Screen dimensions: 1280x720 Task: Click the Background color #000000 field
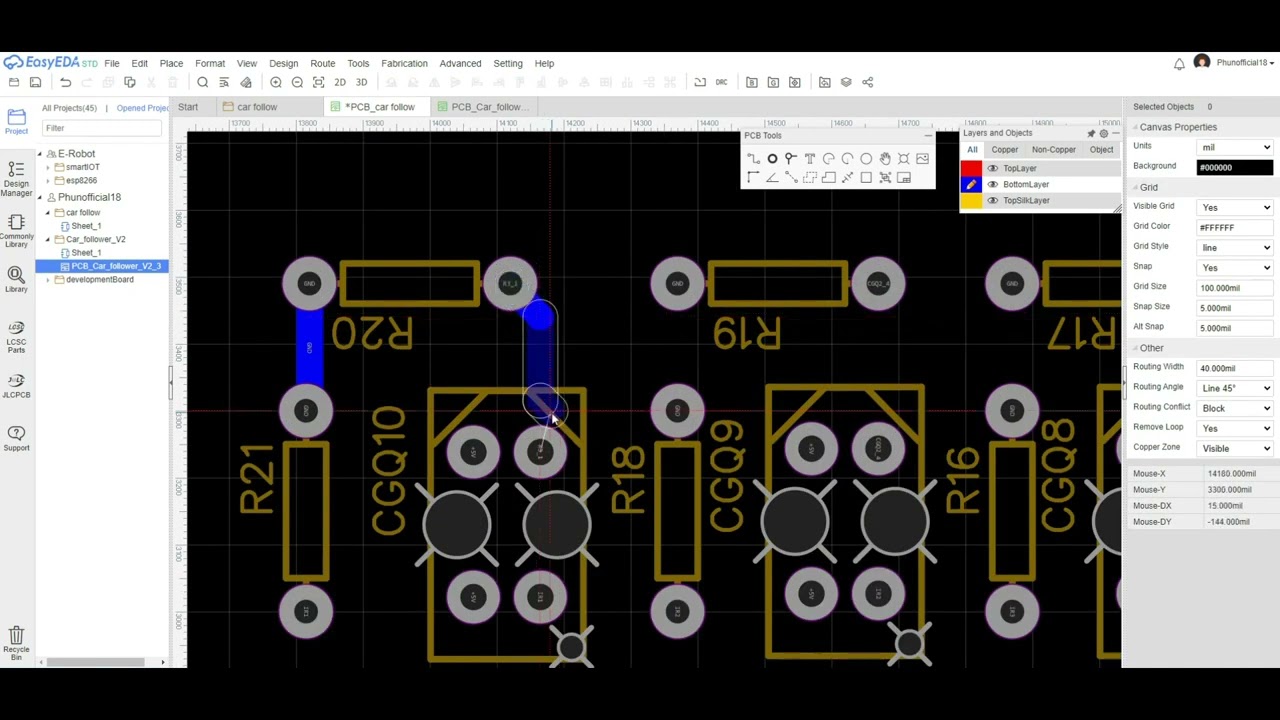click(1235, 167)
